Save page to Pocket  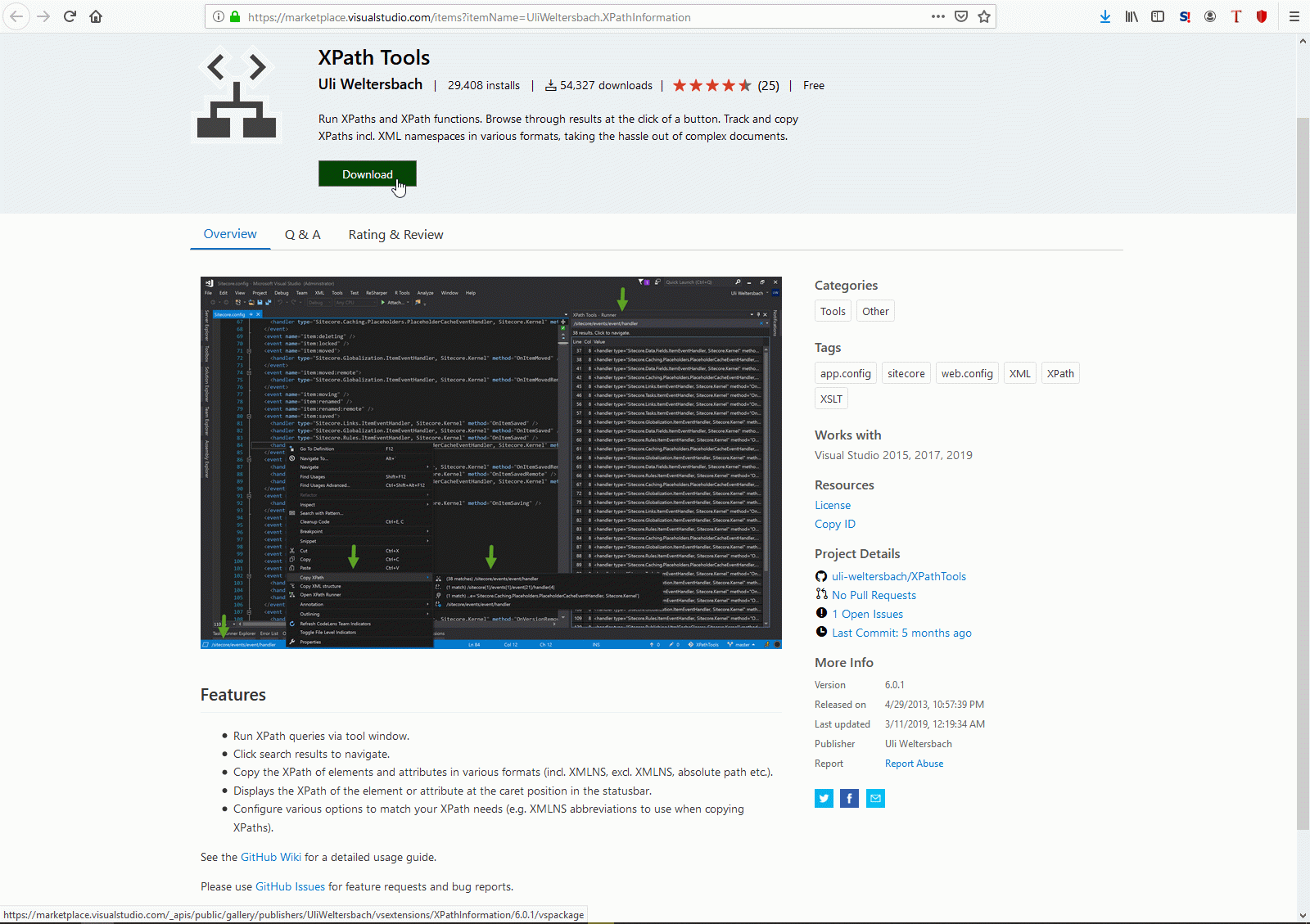pyautogui.click(x=961, y=16)
